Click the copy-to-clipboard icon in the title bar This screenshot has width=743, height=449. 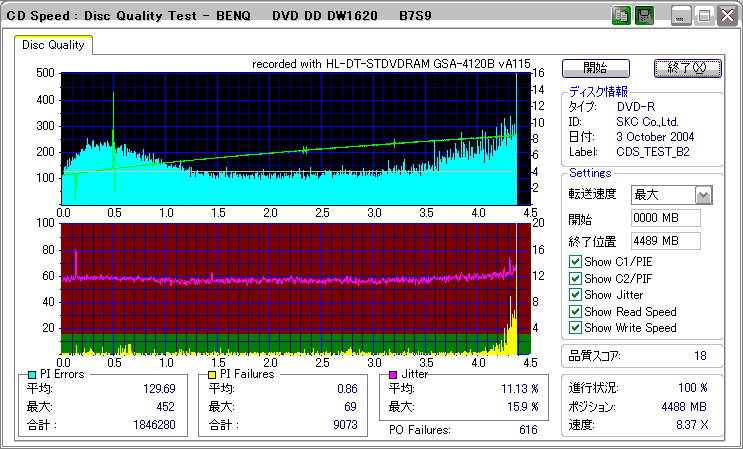pos(621,16)
